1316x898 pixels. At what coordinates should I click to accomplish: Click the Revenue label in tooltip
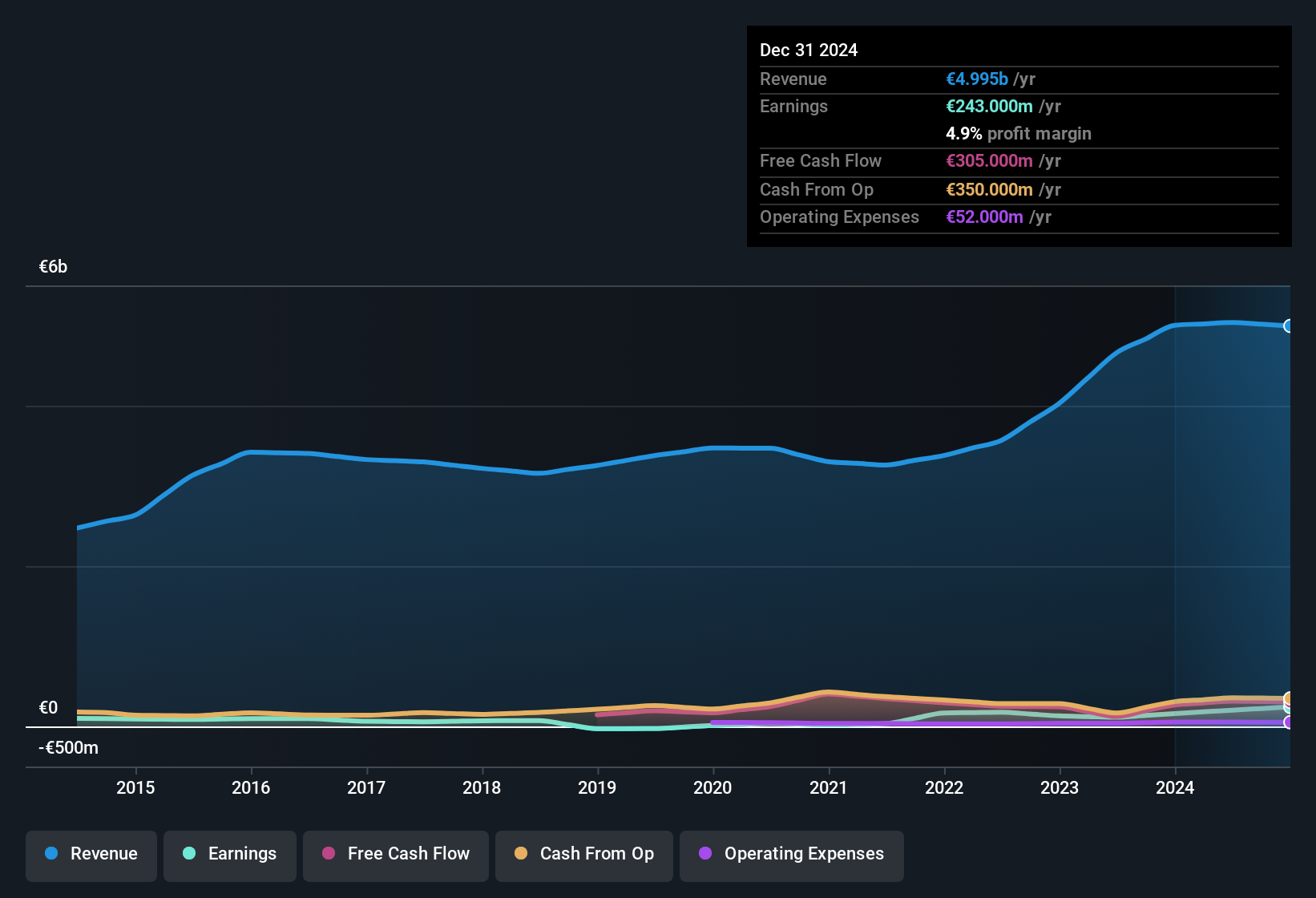point(793,79)
